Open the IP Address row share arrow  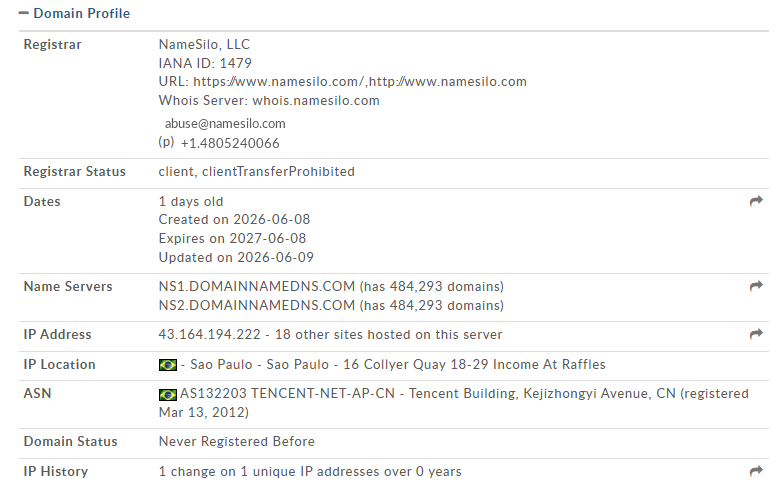pyautogui.click(x=756, y=334)
